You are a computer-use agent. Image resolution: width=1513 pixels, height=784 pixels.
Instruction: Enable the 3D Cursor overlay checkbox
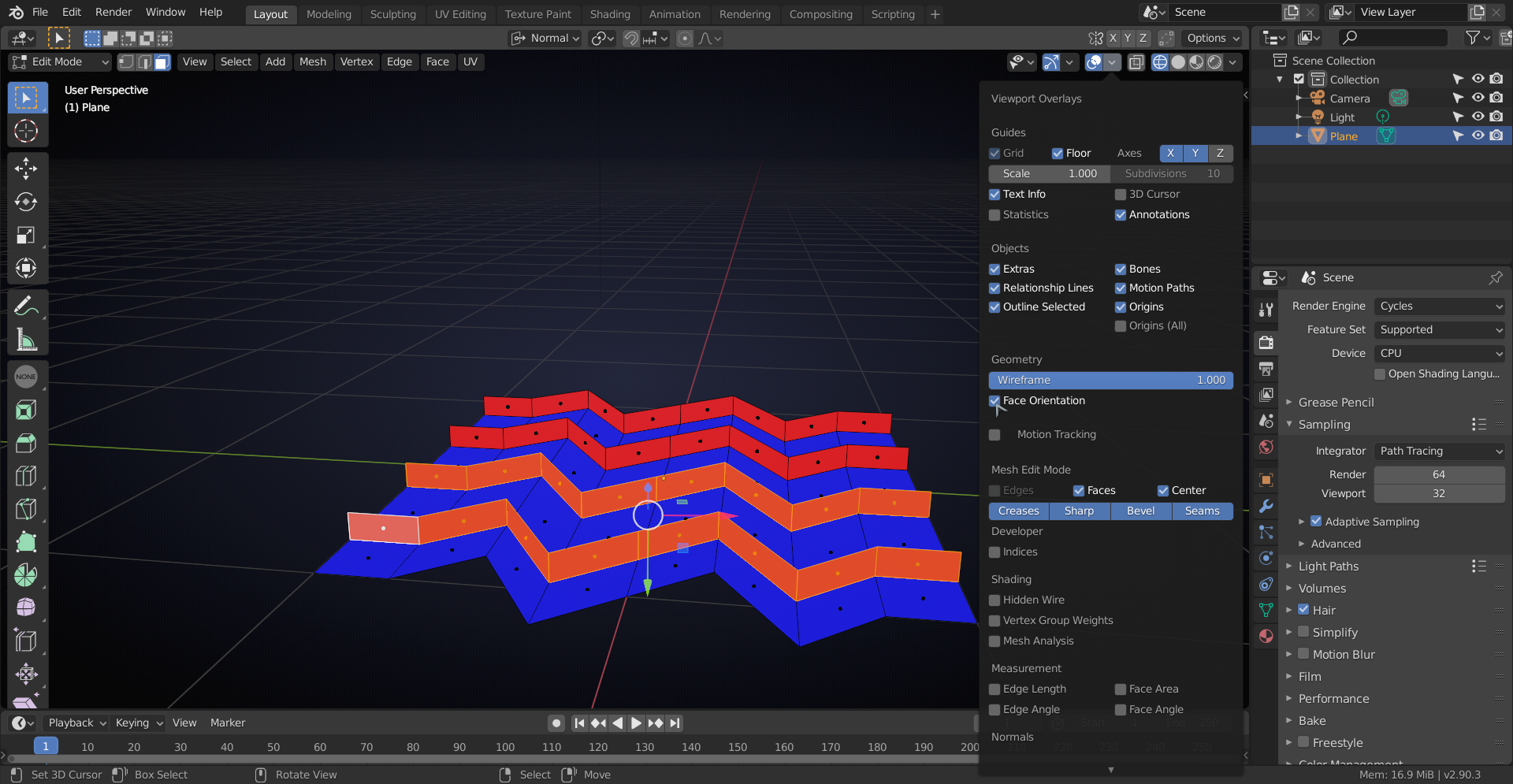coord(1121,195)
